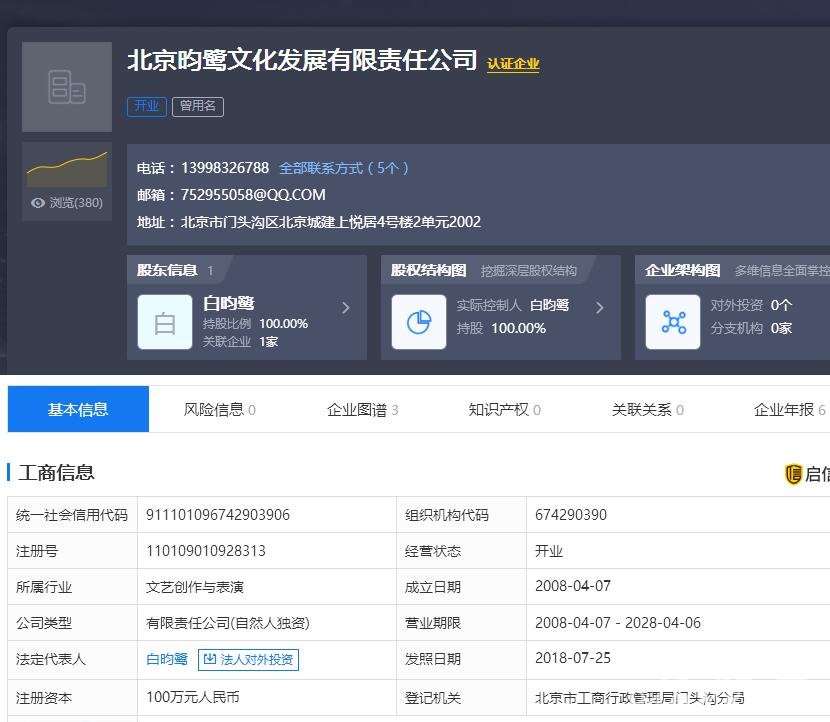
Task: Go to the 关联关系 tab
Action: pos(647,410)
